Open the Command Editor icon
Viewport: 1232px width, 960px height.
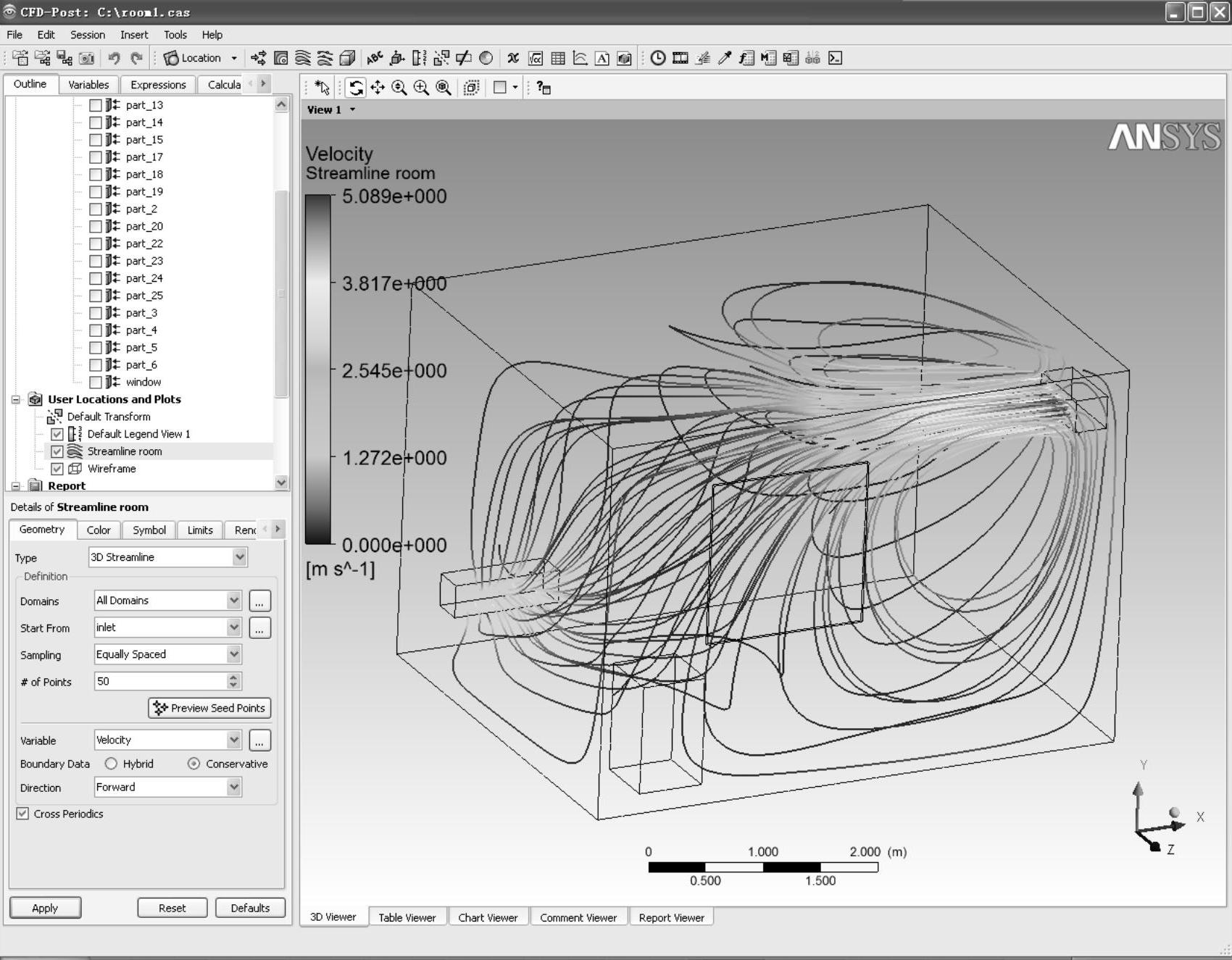coord(835,58)
